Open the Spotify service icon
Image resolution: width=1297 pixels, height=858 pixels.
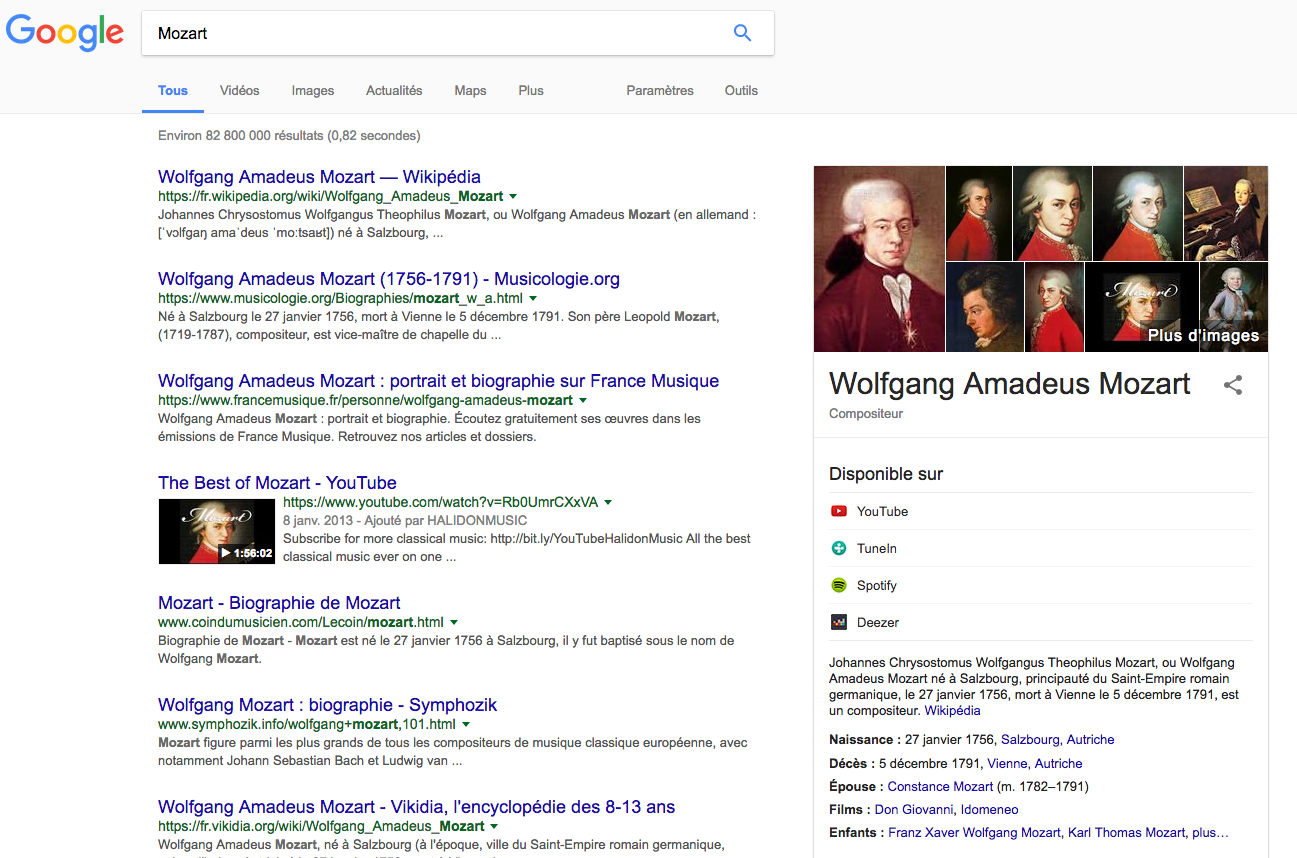coord(839,585)
